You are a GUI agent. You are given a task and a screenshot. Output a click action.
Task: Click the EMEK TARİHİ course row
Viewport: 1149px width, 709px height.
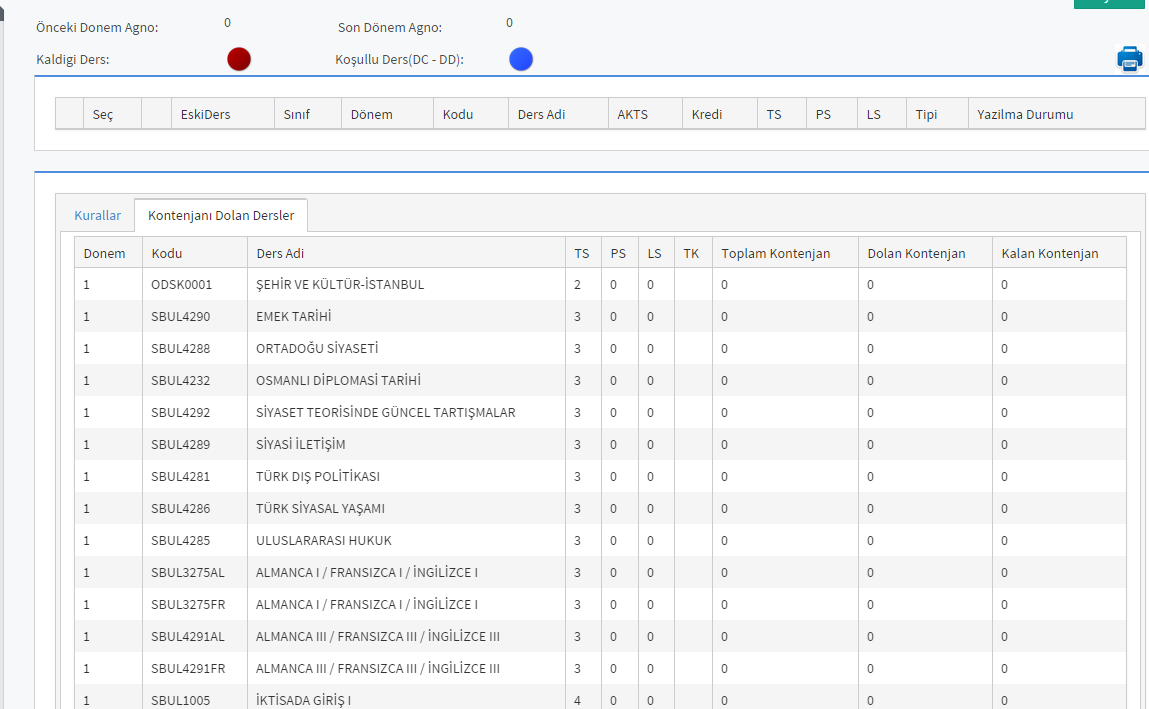pos(600,316)
